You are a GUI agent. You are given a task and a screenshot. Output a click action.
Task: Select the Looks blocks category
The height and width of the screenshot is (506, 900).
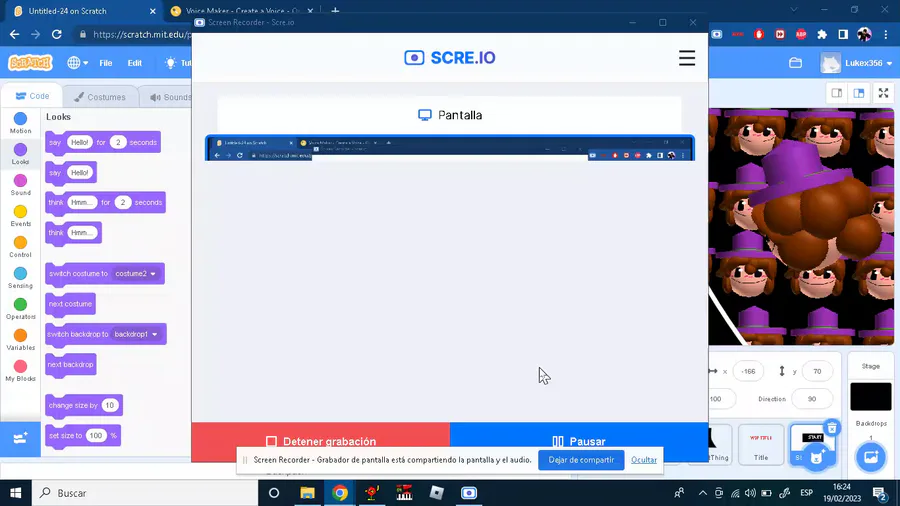point(20,154)
